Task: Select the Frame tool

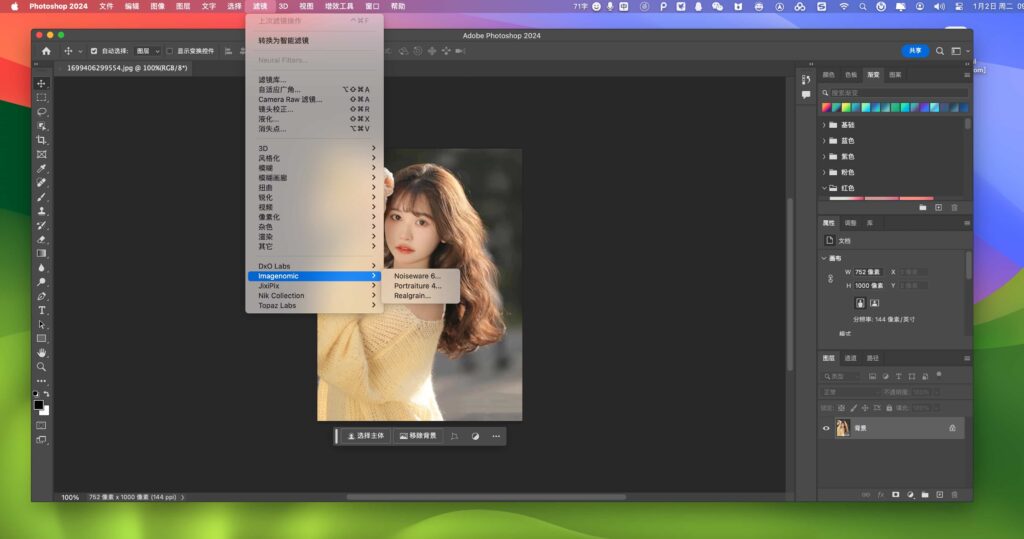Action: [41, 154]
